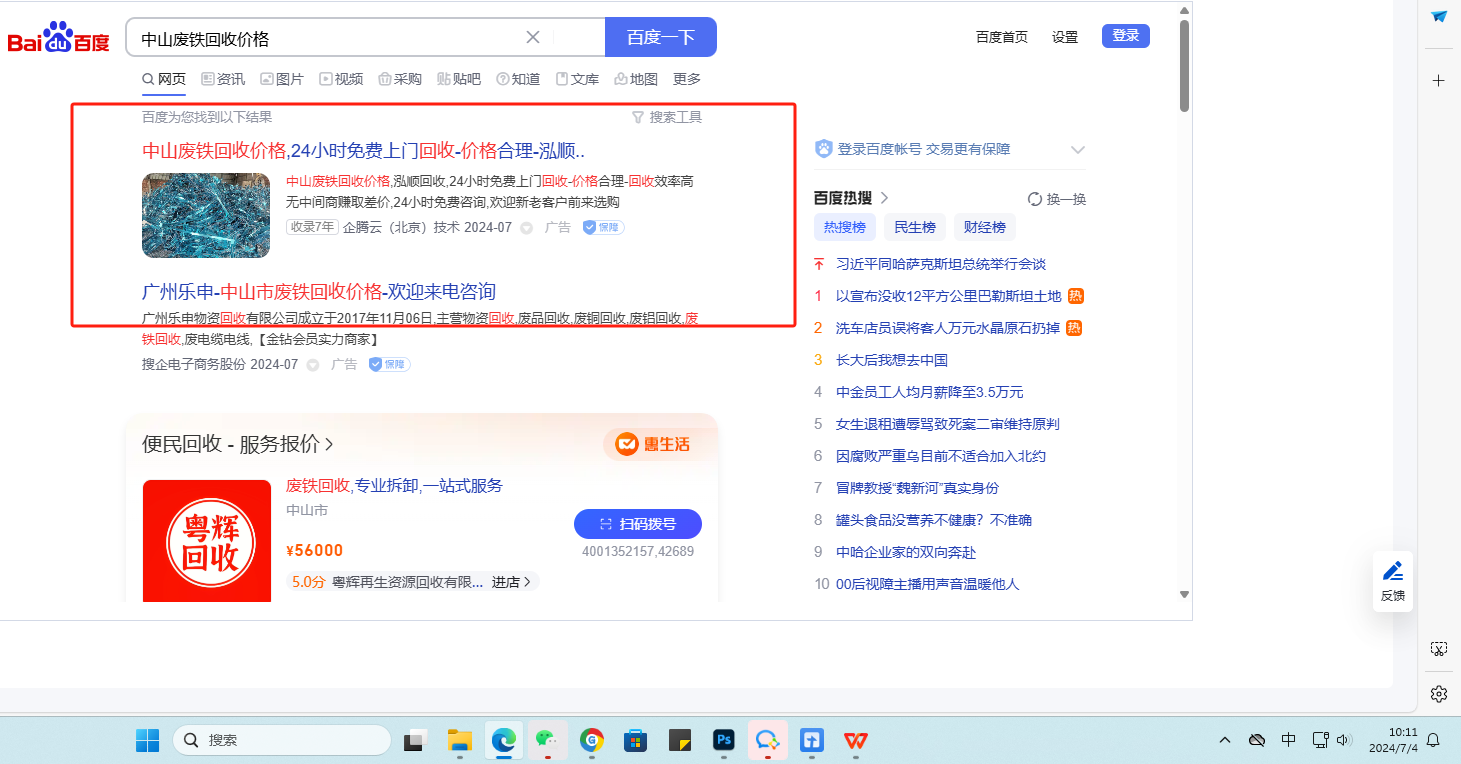
Task: Switch to the 视频 search tab
Action: pyautogui.click(x=341, y=79)
